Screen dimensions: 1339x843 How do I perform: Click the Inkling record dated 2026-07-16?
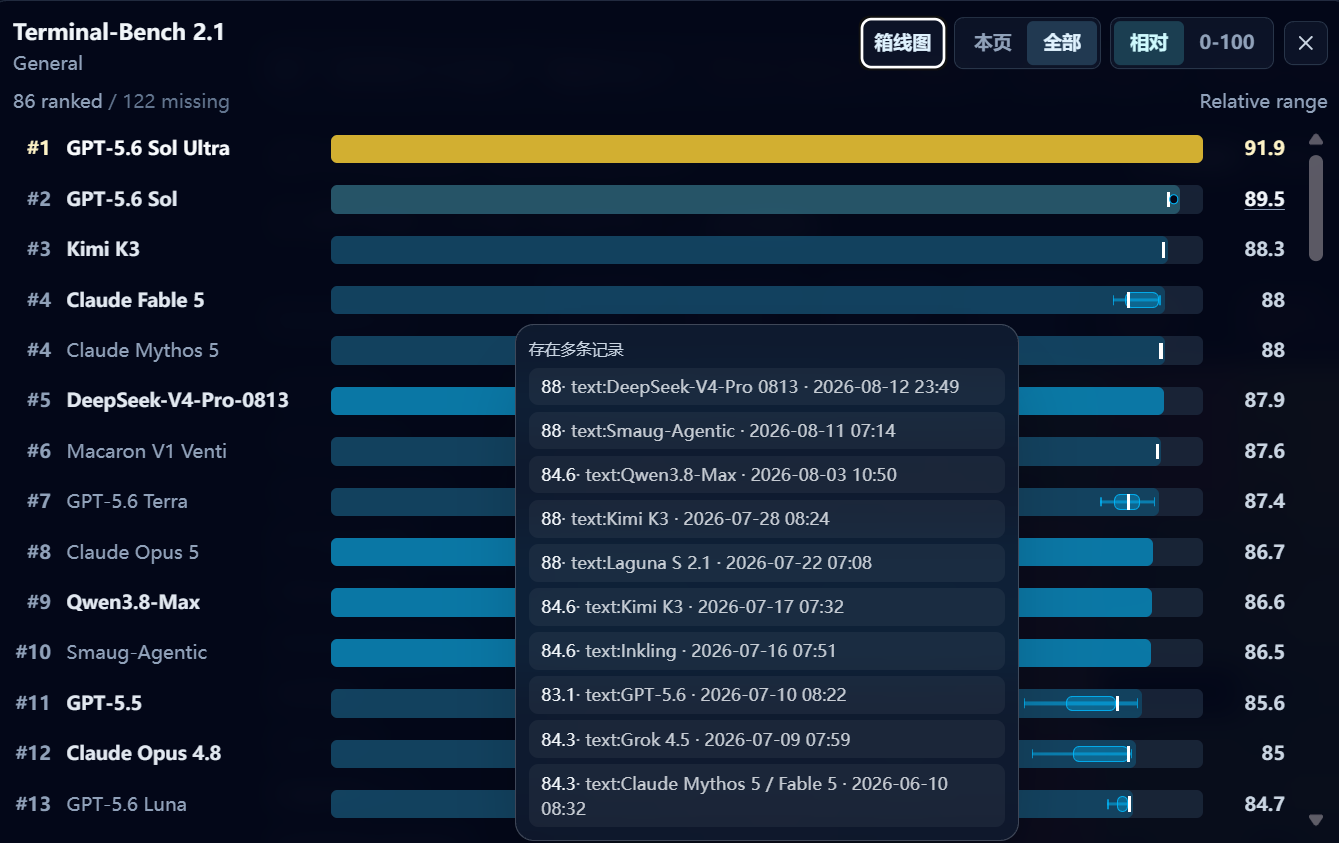coord(766,651)
